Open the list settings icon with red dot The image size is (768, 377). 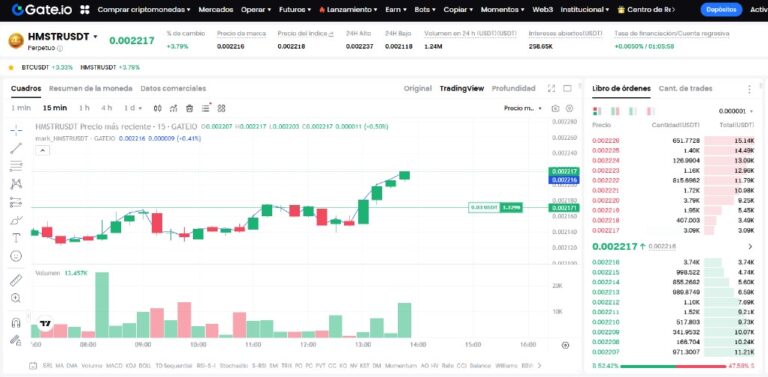coord(206,108)
